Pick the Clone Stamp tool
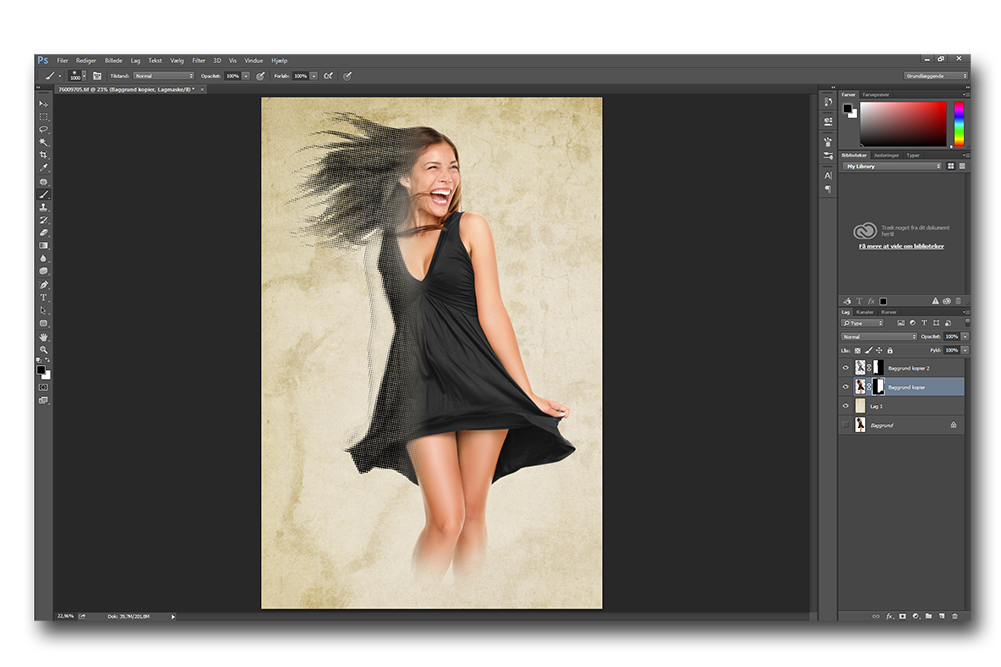 43,207
